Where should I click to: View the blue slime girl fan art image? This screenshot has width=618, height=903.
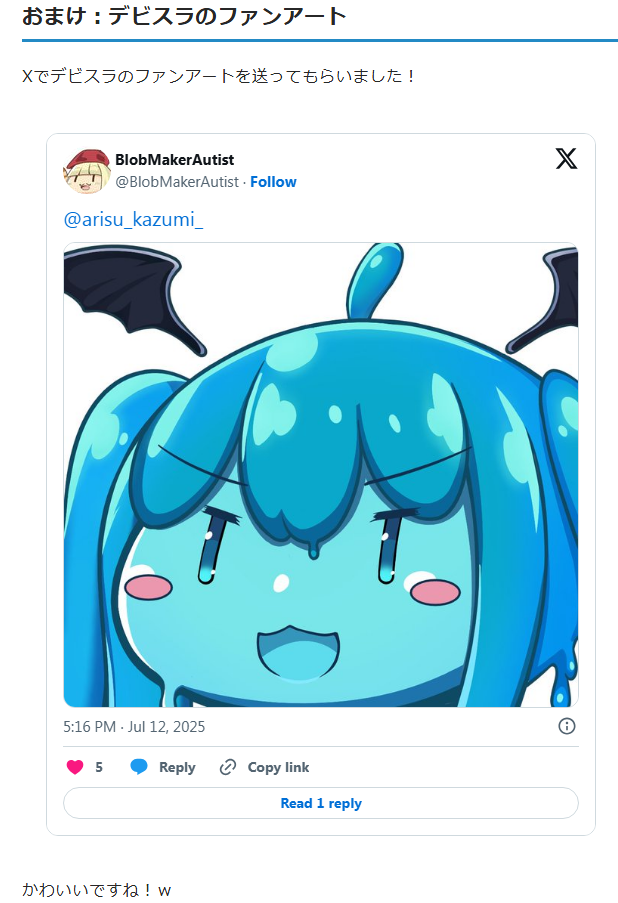[x=321, y=475]
